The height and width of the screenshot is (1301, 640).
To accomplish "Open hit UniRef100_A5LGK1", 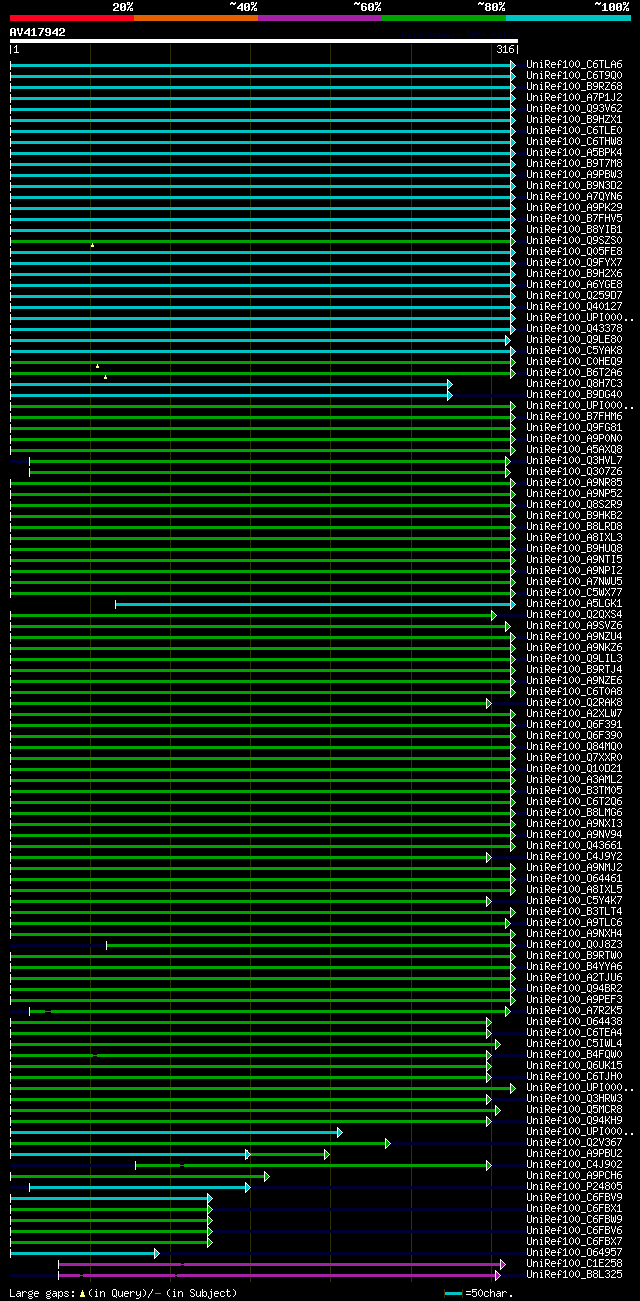I will pos(574,603).
